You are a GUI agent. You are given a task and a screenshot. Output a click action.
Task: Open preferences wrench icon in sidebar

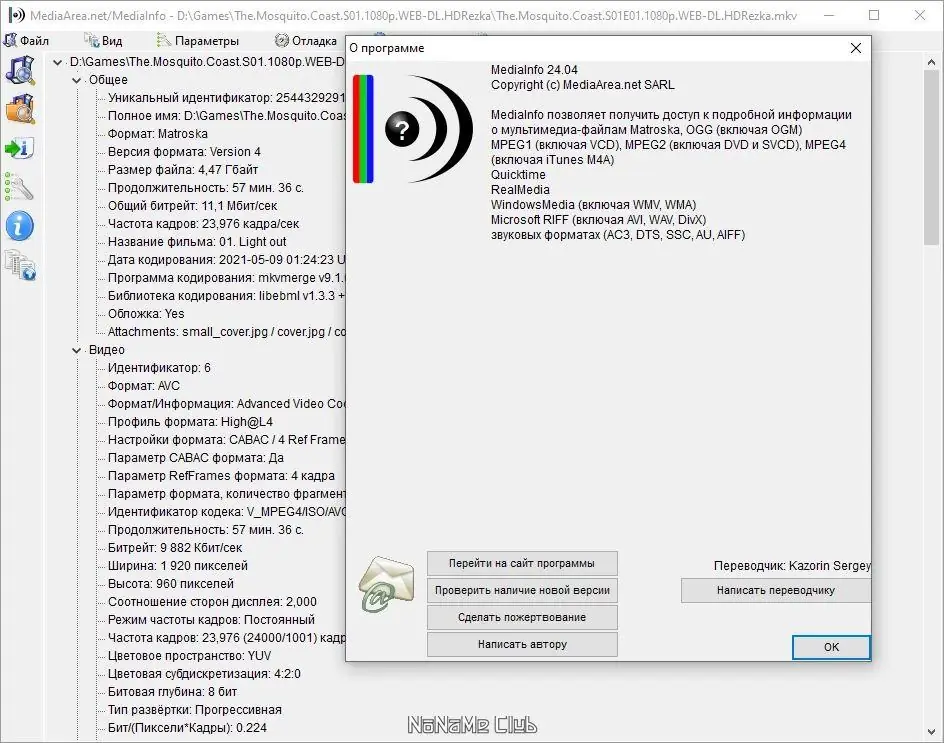point(19,187)
